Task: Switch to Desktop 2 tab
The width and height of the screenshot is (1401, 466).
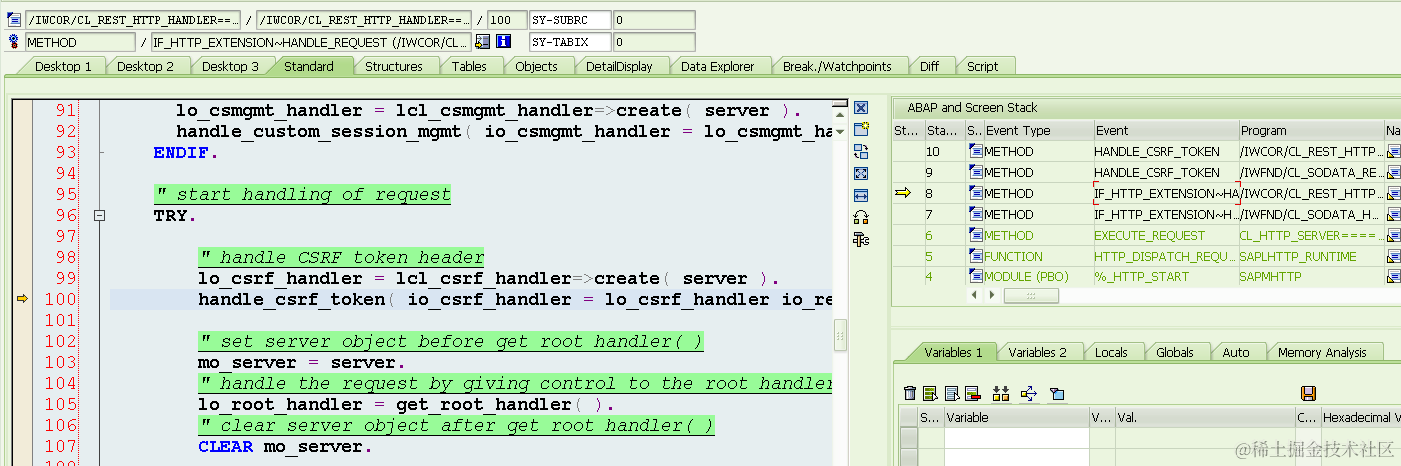Action: 146,66
